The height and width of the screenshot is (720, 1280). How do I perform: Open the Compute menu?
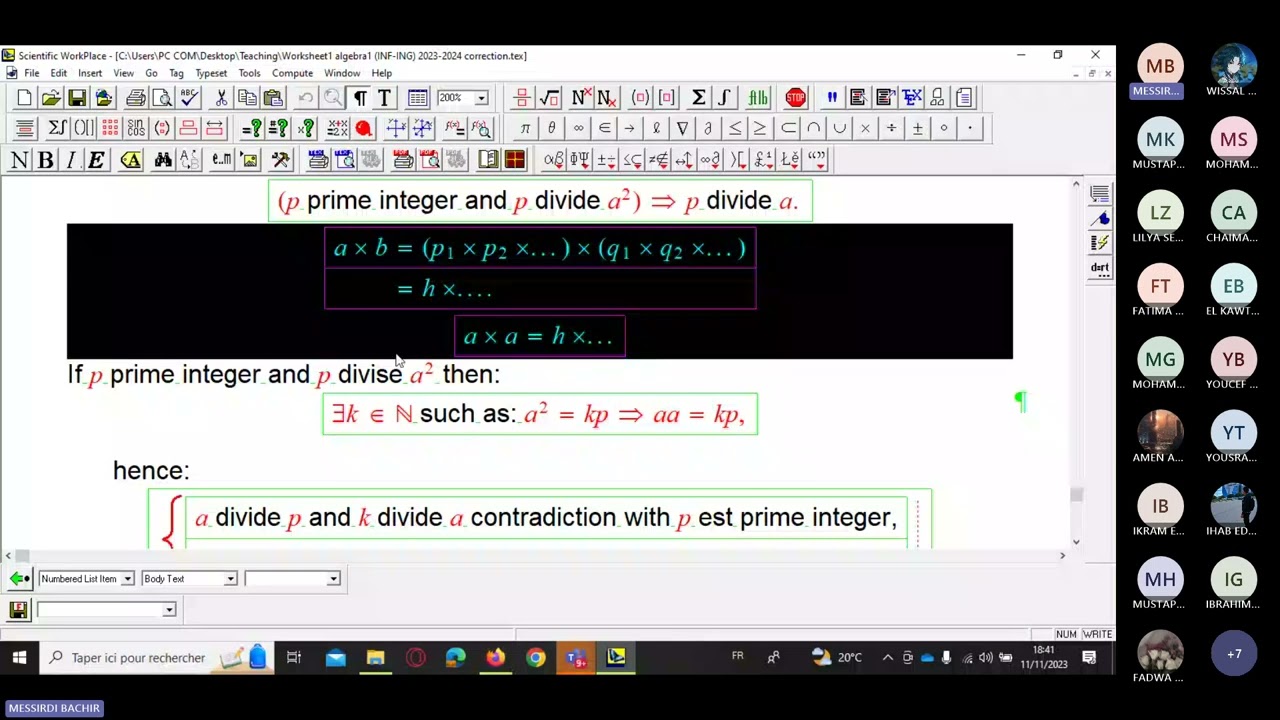pyautogui.click(x=292, y=73)
